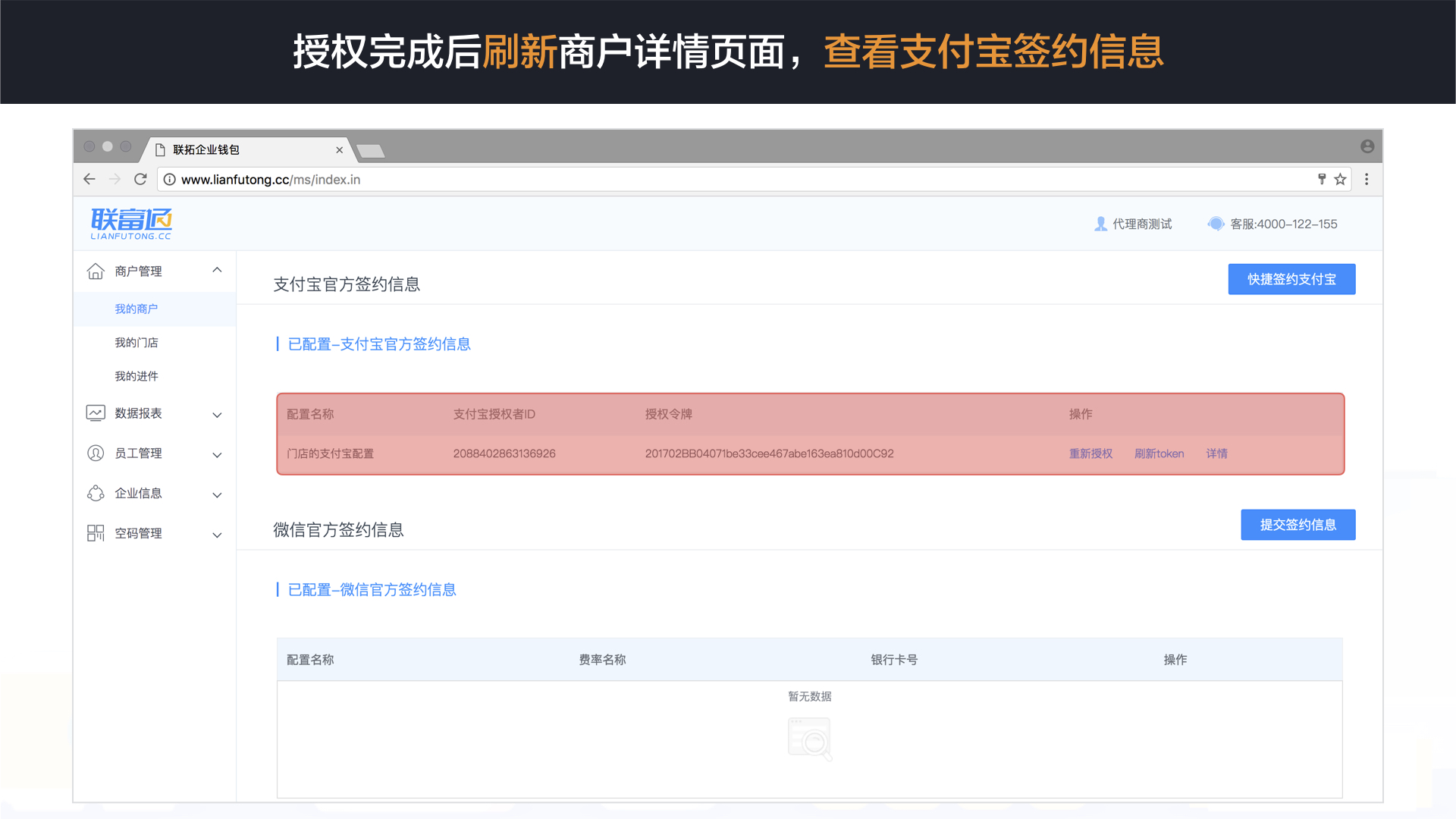Bookmark this page with the star icon
The image size is (1456, 819).
click(x=1340, y=179)
